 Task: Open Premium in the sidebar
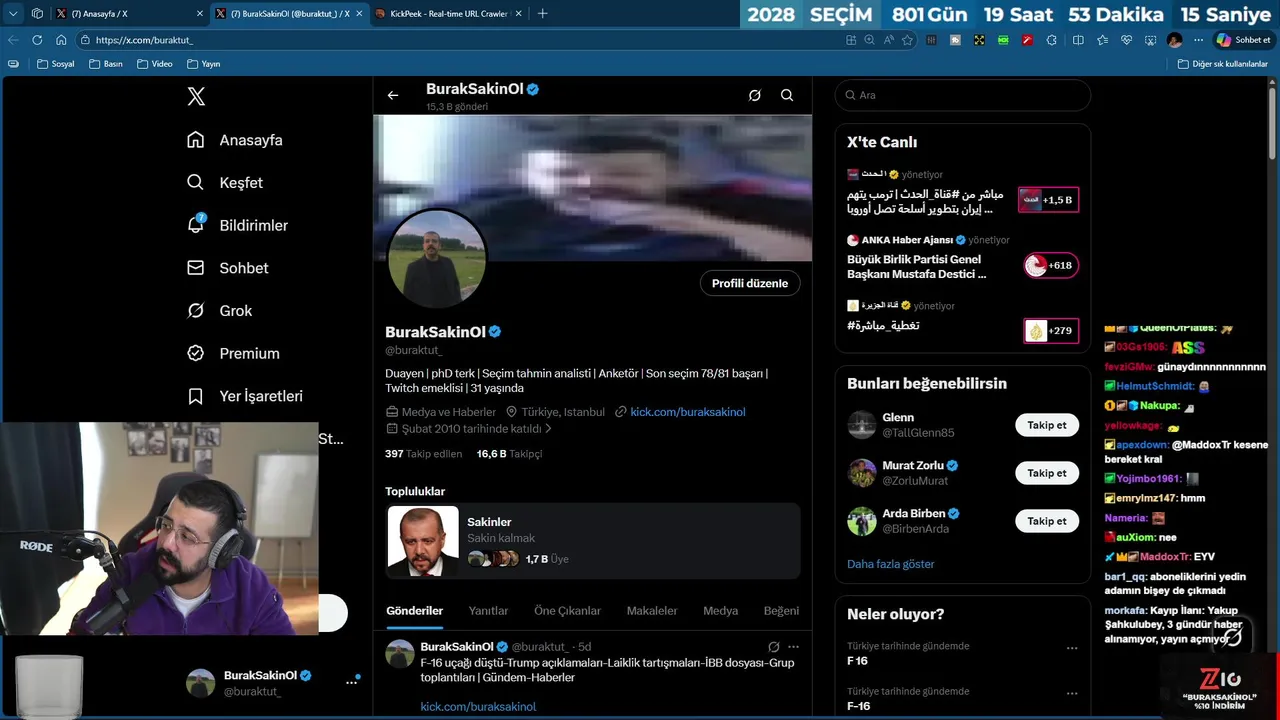coord(233,353)
